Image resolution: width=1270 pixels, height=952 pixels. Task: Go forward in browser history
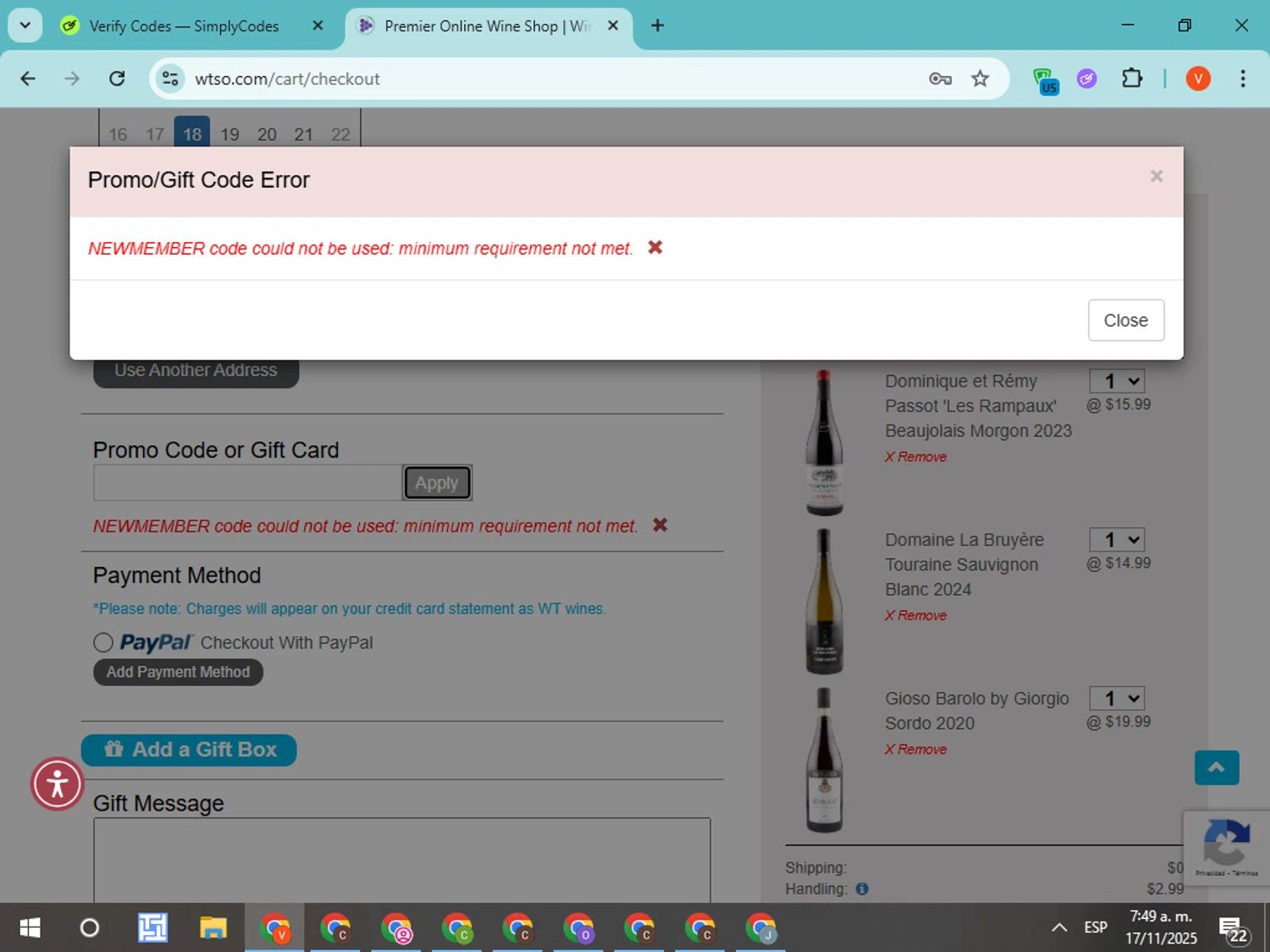pyautogui.click(x=72, y=79)
